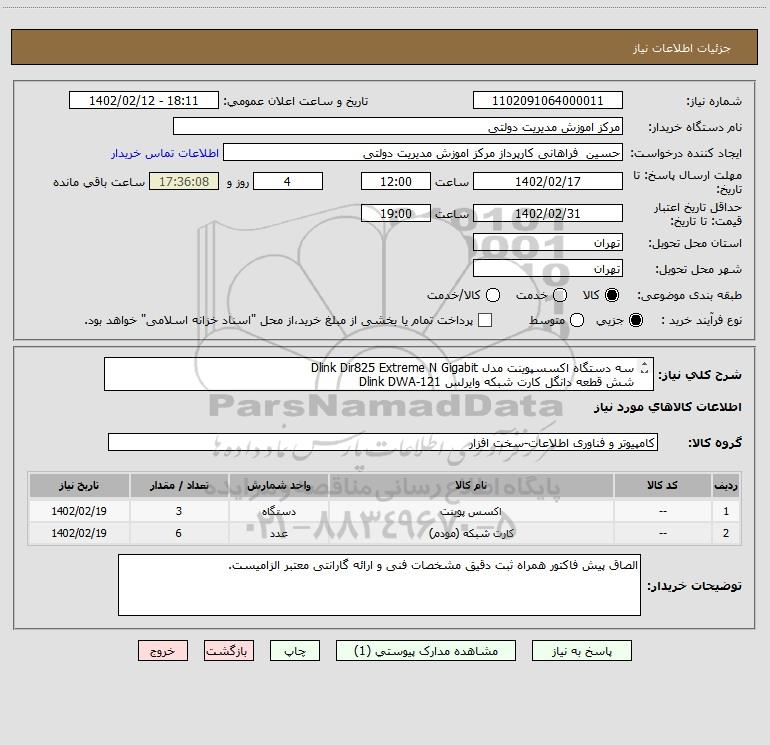Viewport: 770px width, 745px height.
Task: Click the دستگاه unit cell
Action: 278,511
